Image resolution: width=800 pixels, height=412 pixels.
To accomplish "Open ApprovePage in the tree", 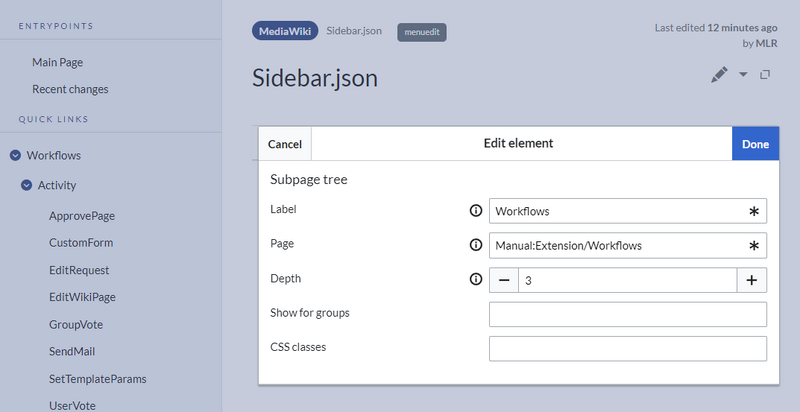I will (82, 216).
